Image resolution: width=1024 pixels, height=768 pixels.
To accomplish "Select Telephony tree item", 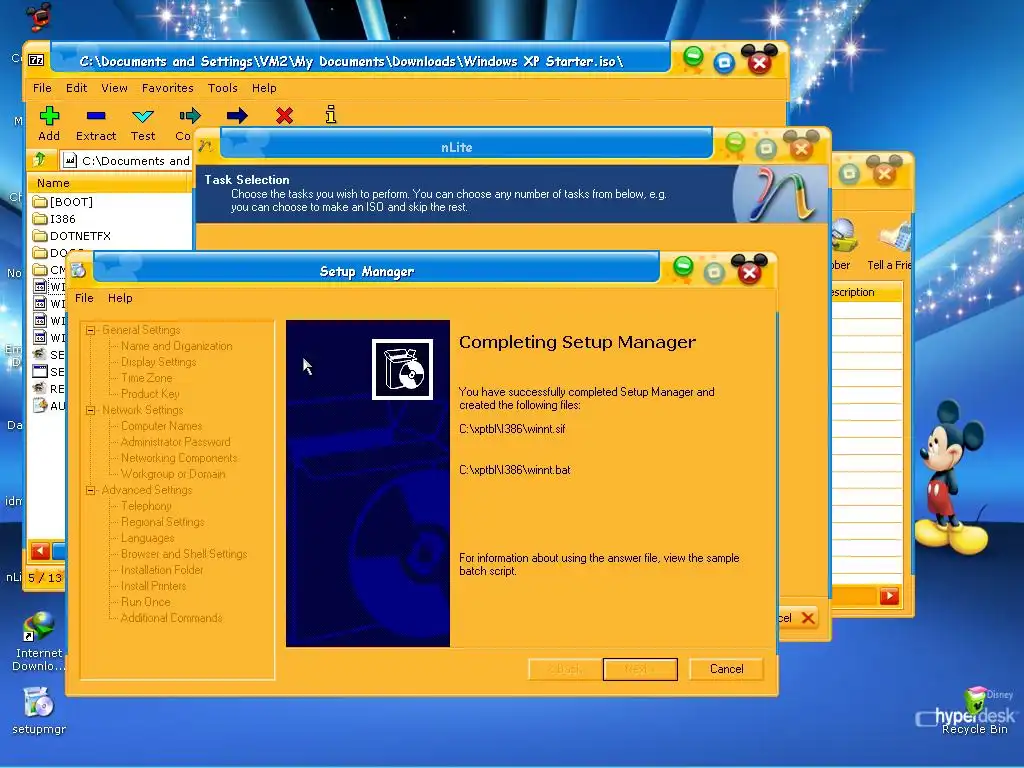I will (146, 506).
